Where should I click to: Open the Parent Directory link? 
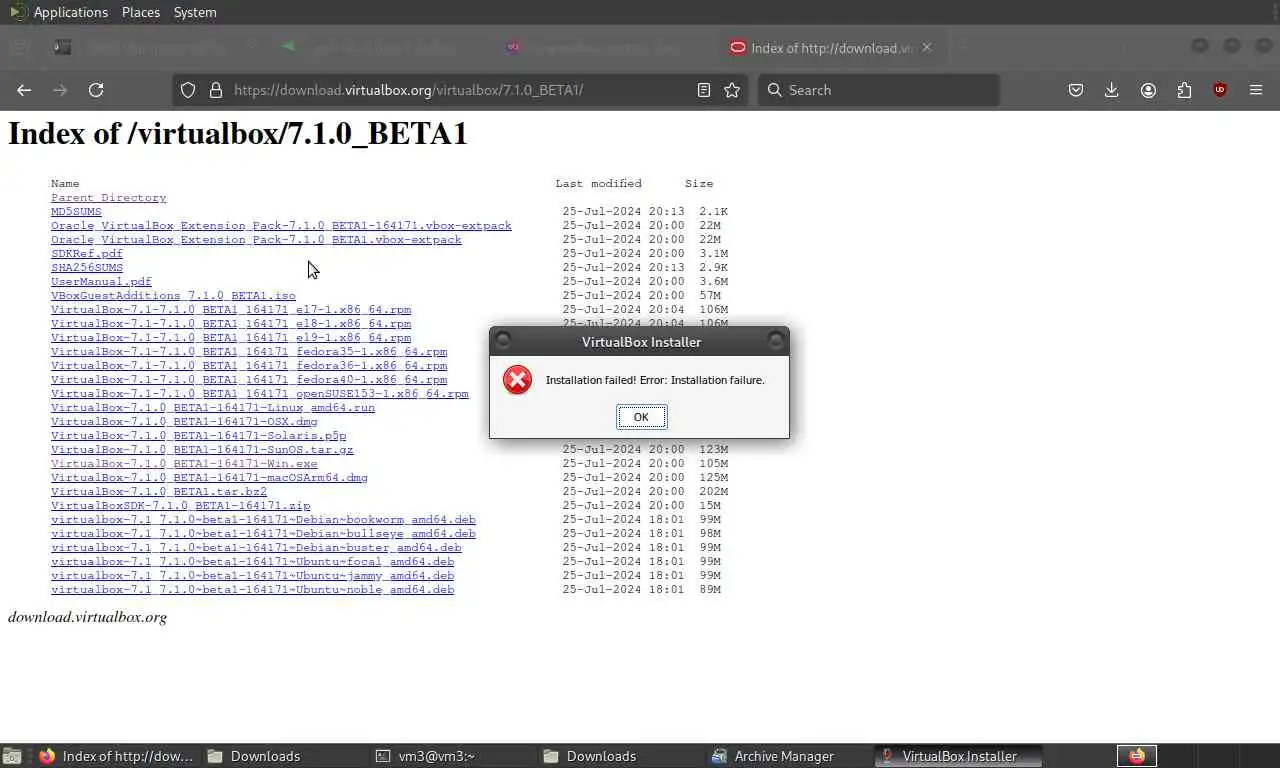pyautogui.click(x=108, y=198)
